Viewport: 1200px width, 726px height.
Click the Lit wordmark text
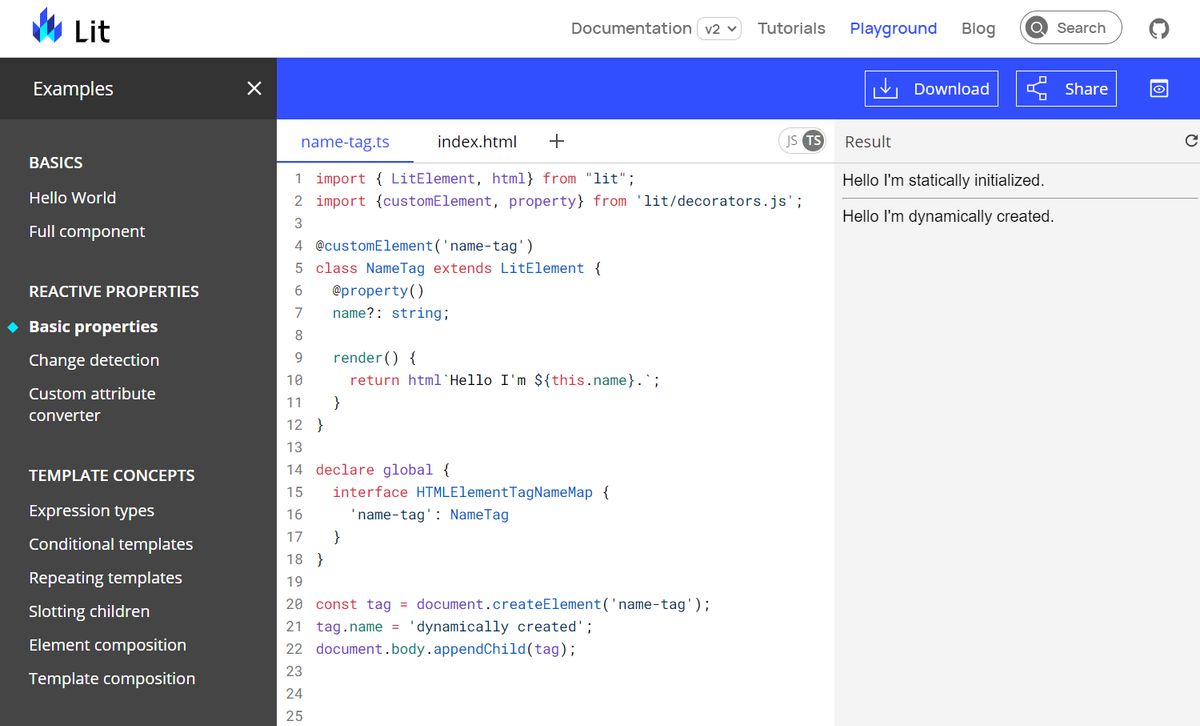(92, 31)
